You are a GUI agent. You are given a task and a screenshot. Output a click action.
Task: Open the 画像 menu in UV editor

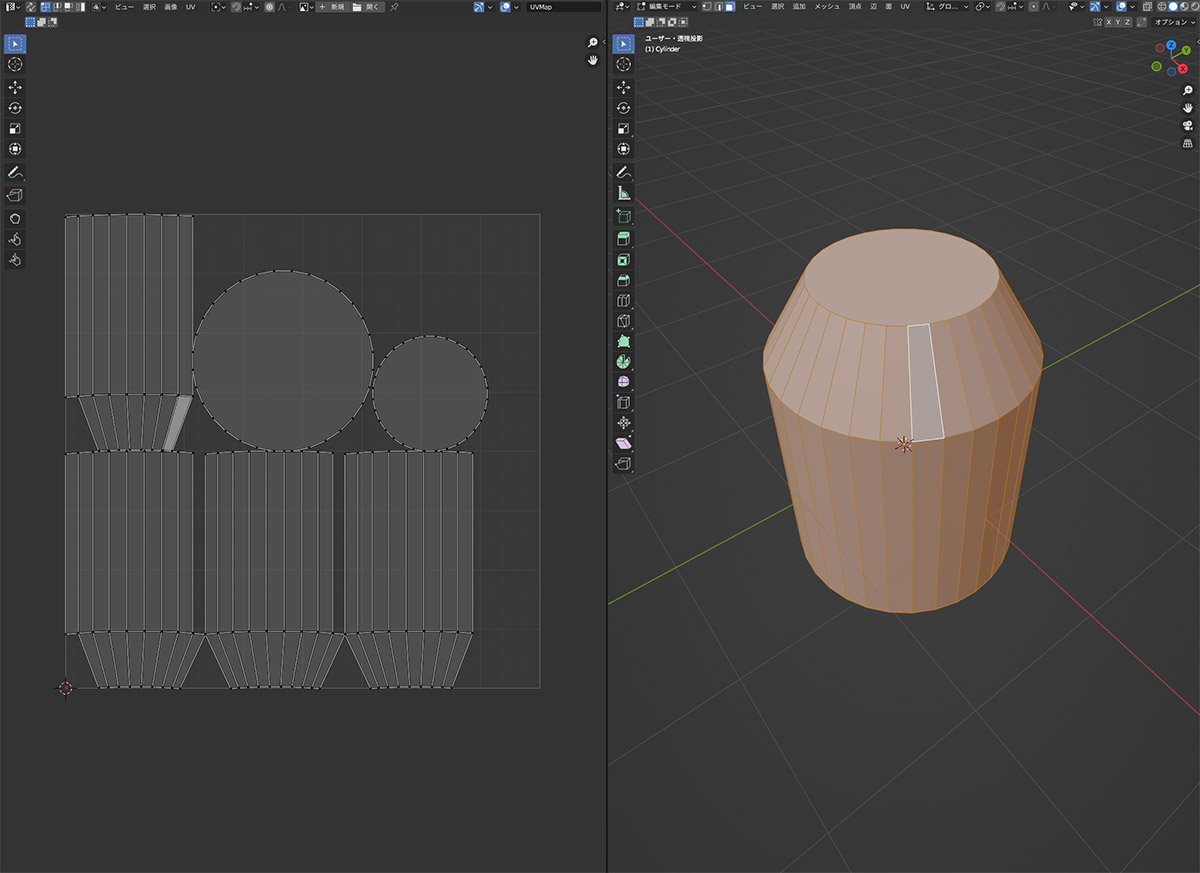pyautogui.click(x=171, y=6)
